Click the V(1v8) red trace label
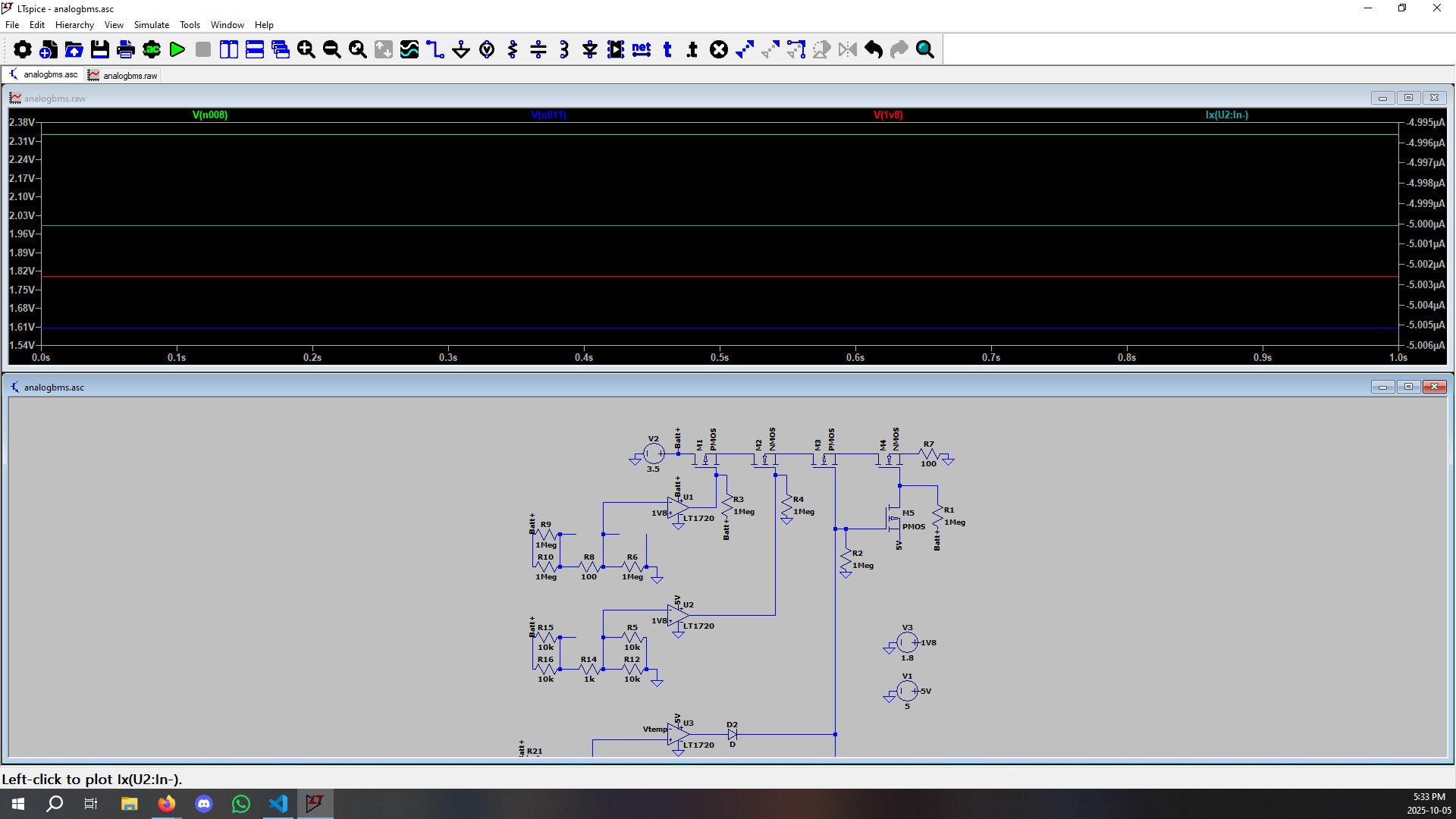The width and height of the screenshot is (1456, 819). coord(888,115)
